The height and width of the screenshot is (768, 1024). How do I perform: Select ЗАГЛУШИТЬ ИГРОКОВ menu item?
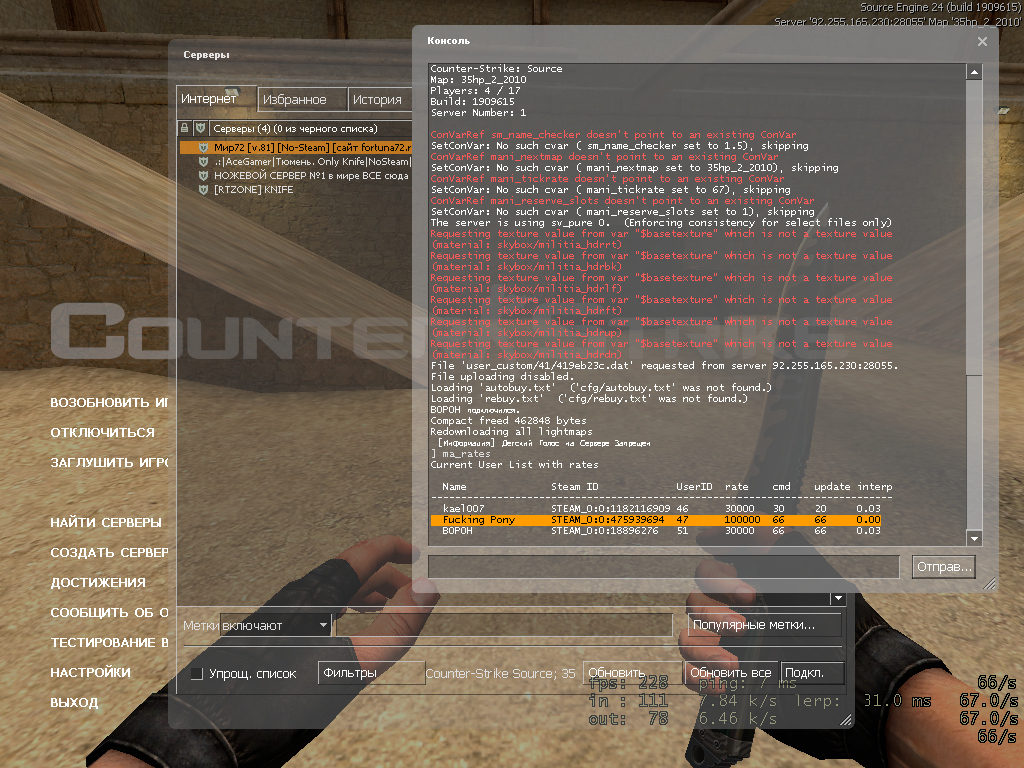pyautogui.click(x=109, y=462)
